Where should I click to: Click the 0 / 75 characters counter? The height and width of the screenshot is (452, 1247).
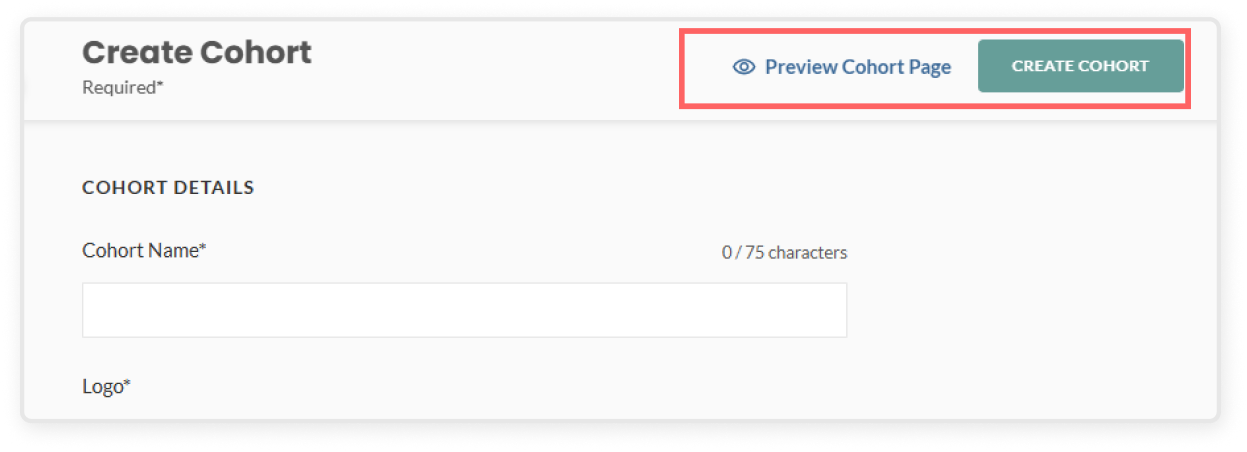[785, 253]
